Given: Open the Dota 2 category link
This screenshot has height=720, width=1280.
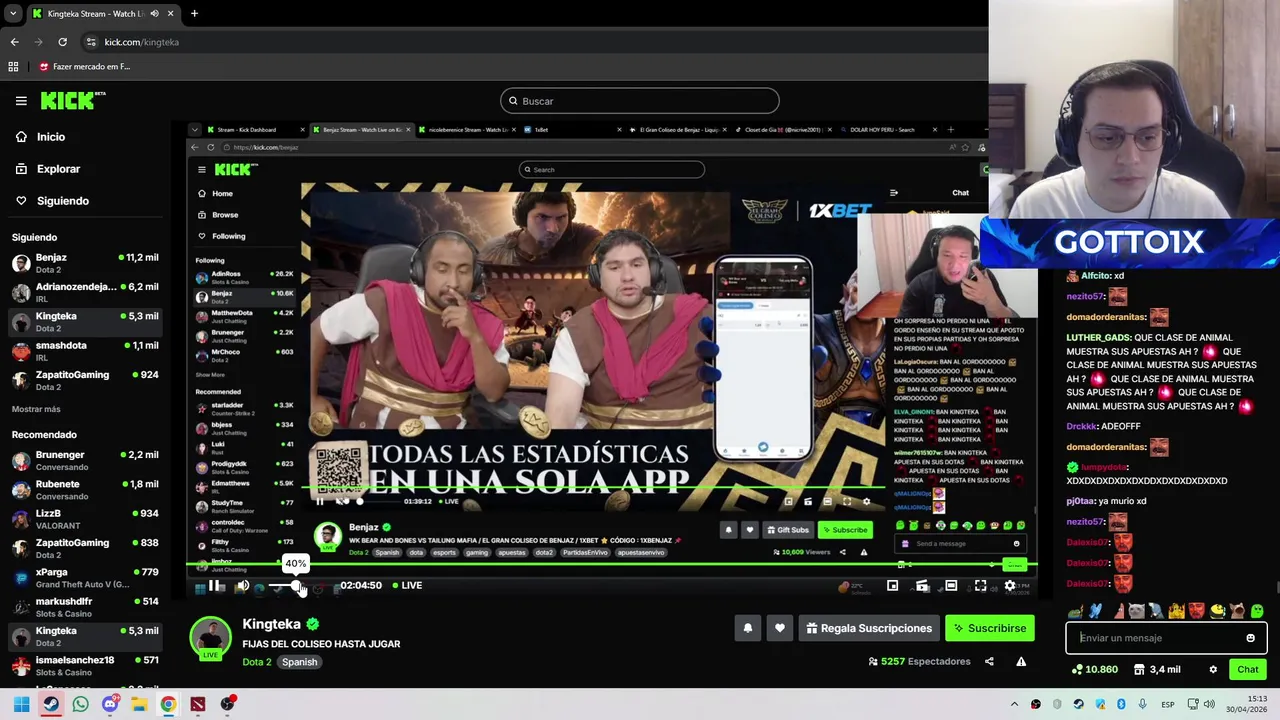Looking at the screenshot, I should point(256,662).
